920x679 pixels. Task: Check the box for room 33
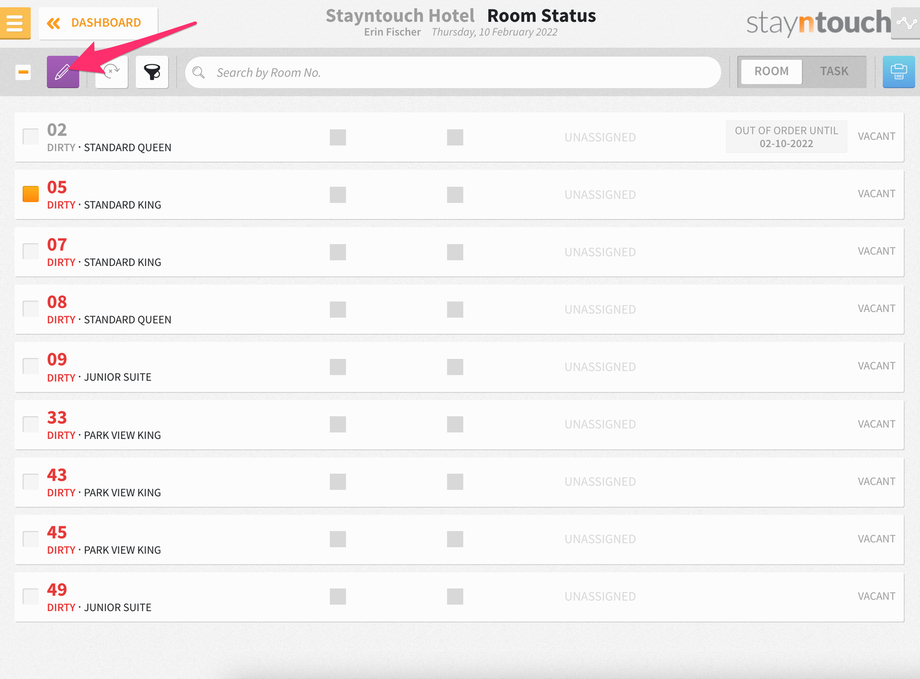click(31, 424)
